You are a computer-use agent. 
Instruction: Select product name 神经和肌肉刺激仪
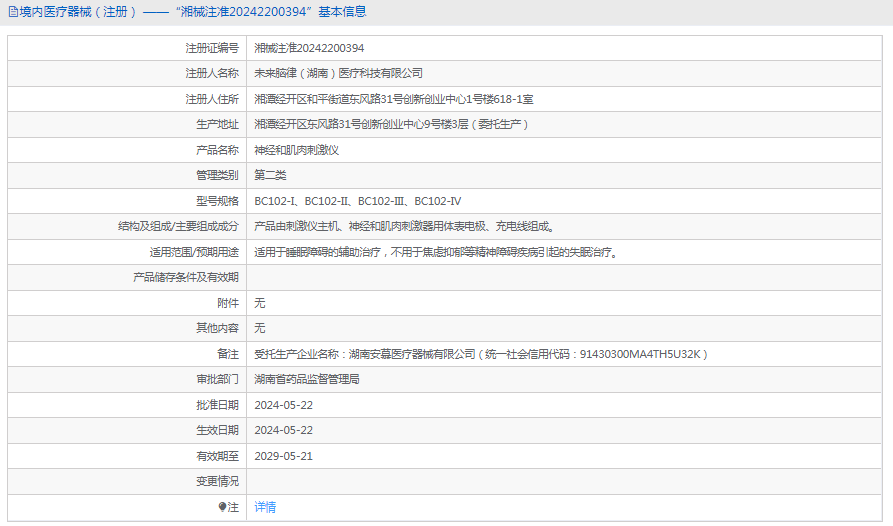[x=297, y=150]
